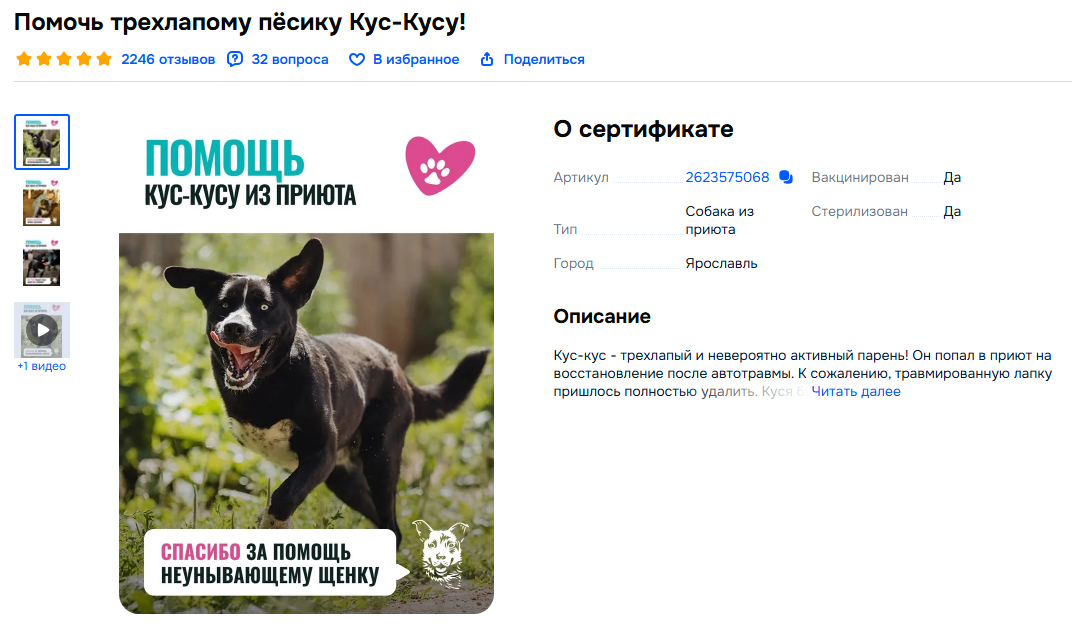This screenshot has width=1072, height=638.
Task: Select the second gallery thumbnail
Action: tap(42, 202)
